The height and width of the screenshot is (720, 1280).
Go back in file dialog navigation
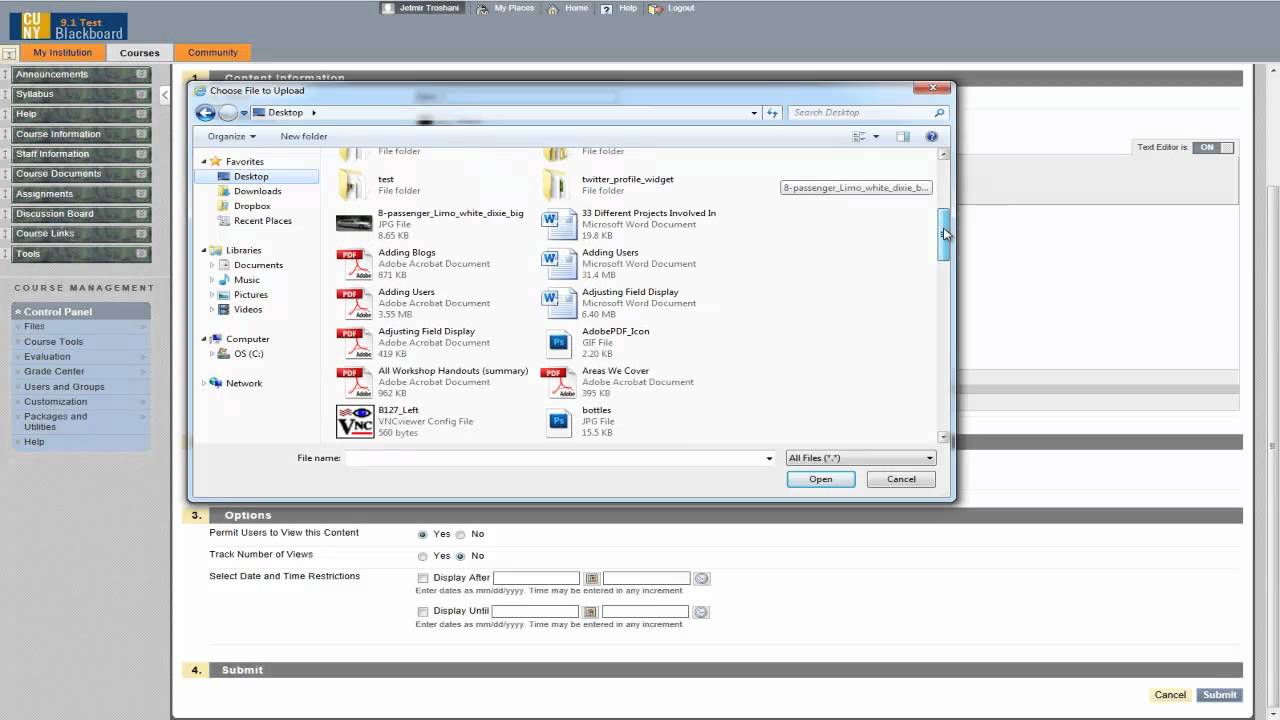tap(205, 113)
